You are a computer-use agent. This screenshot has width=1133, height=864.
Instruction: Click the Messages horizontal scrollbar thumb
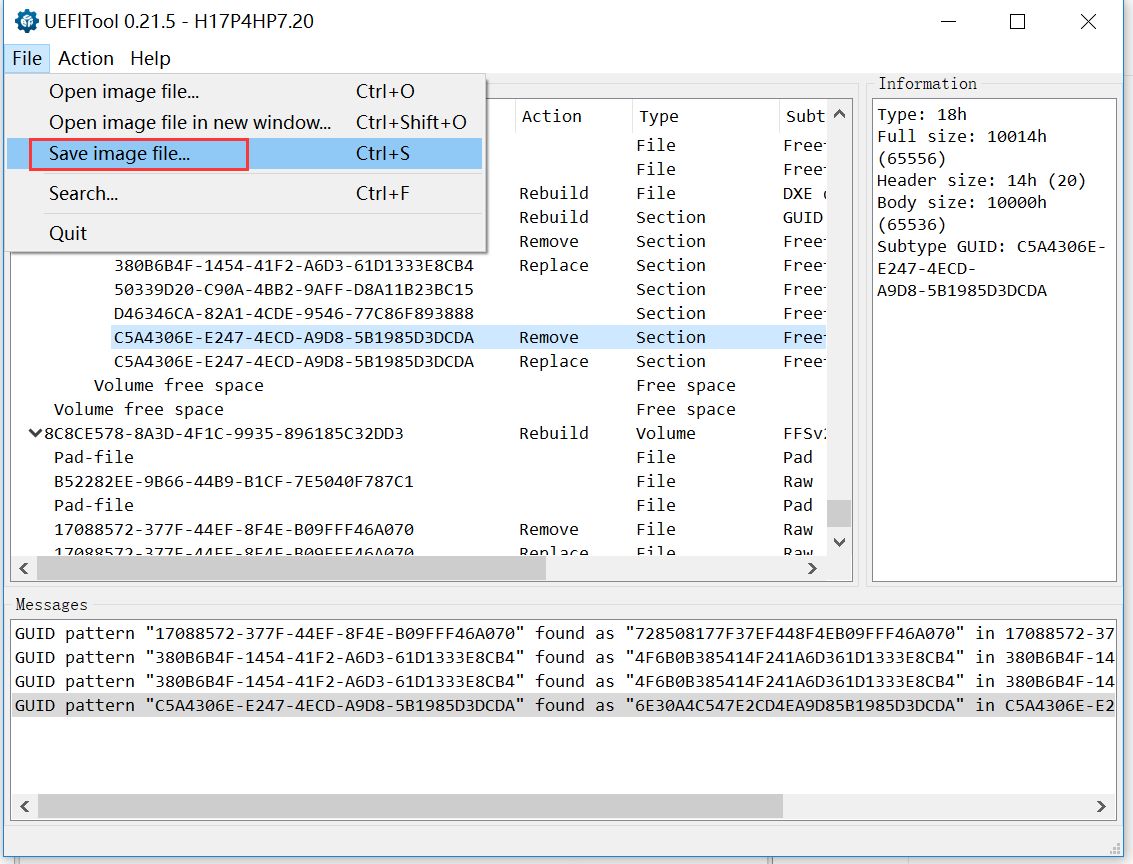point(410,806)
